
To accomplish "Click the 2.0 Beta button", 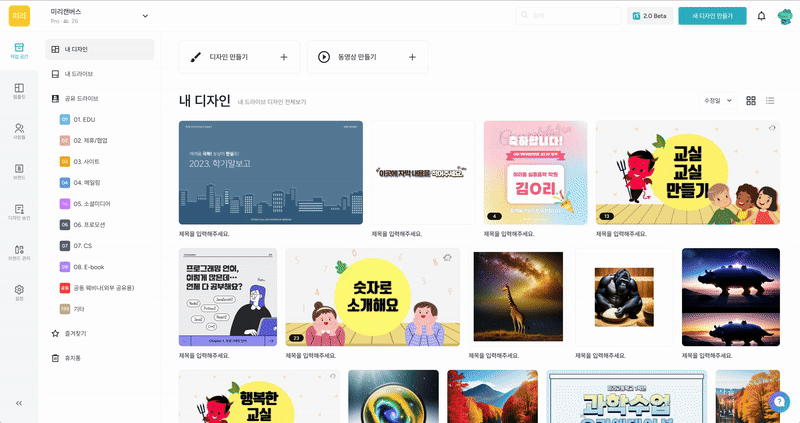I will [x=649, y=16].
